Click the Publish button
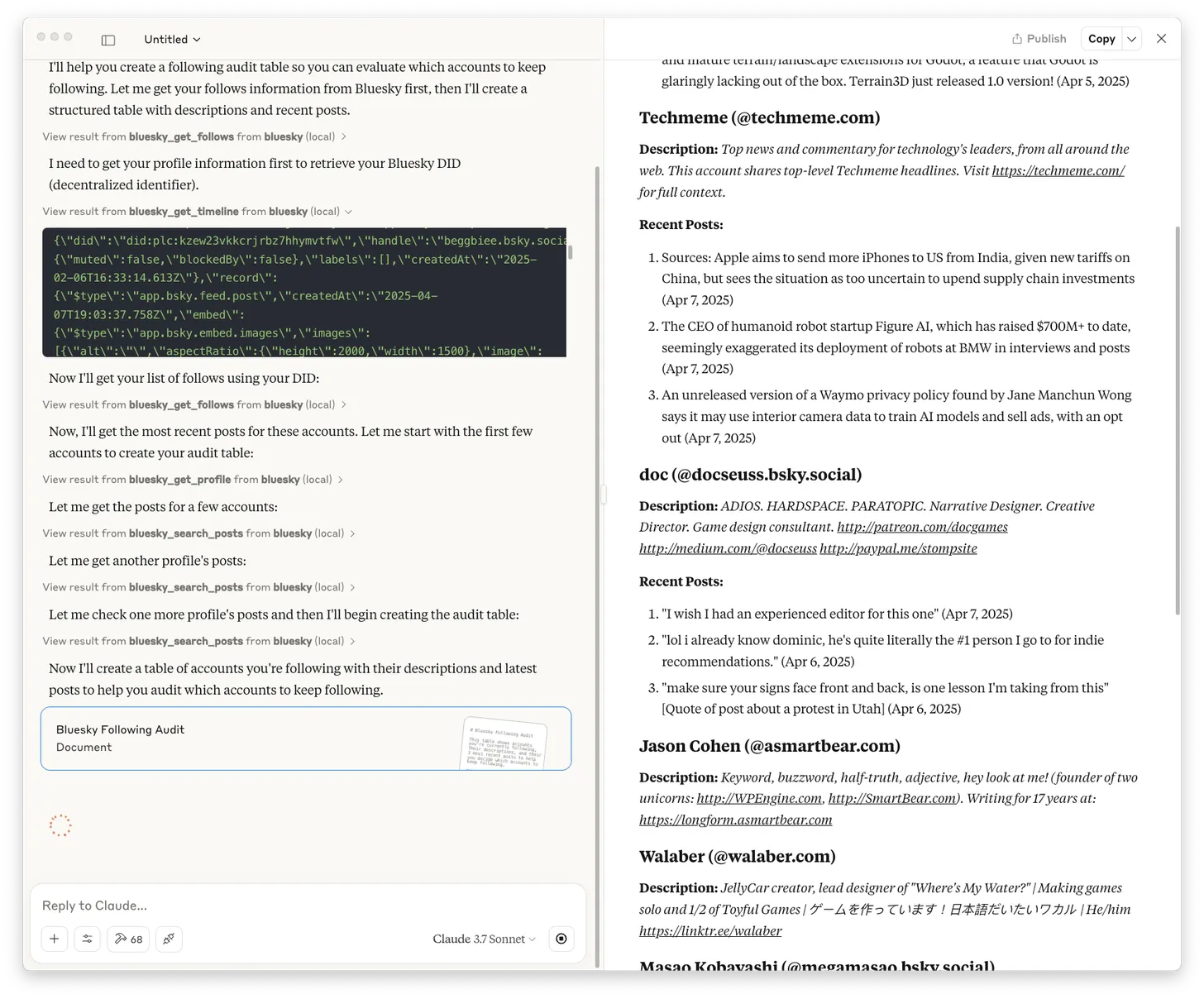Image resolution: width=1204 pixels, height=999 pixels. (x=1039, y=39)
